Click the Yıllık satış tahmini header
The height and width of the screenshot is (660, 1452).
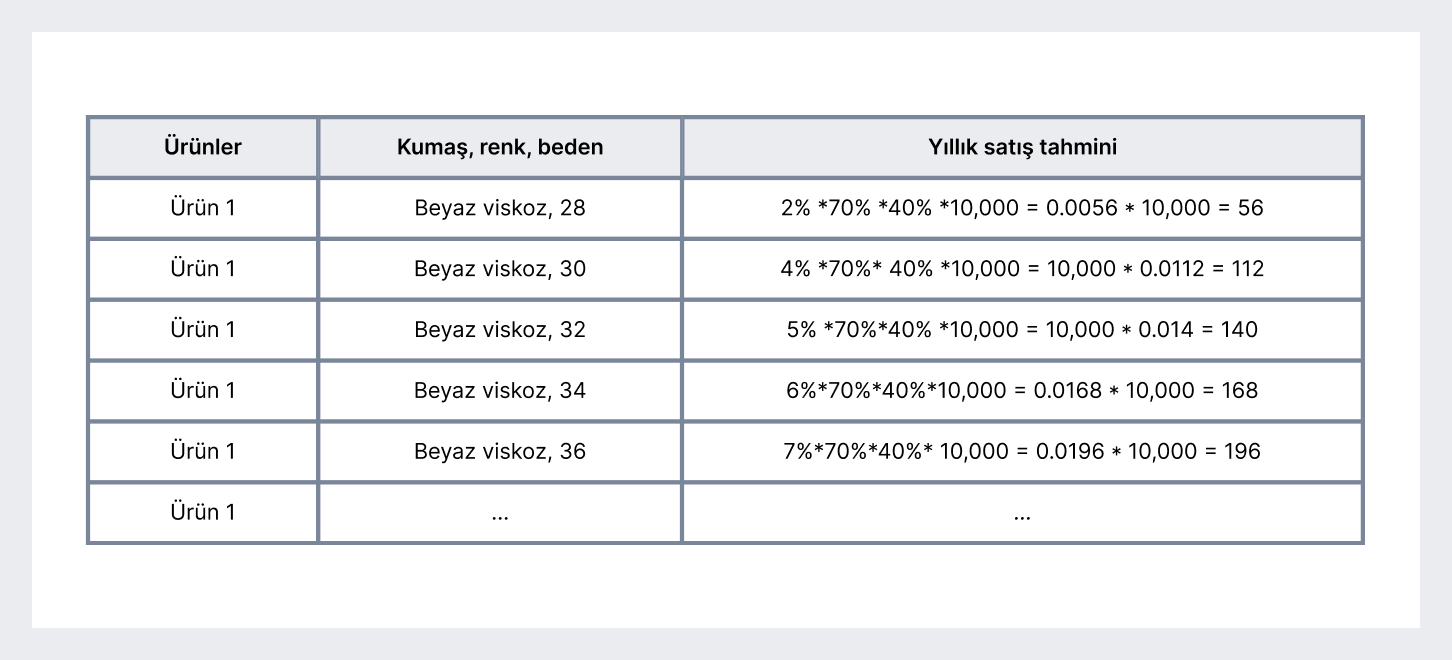pyautogui.click(x=1022, y=148)
